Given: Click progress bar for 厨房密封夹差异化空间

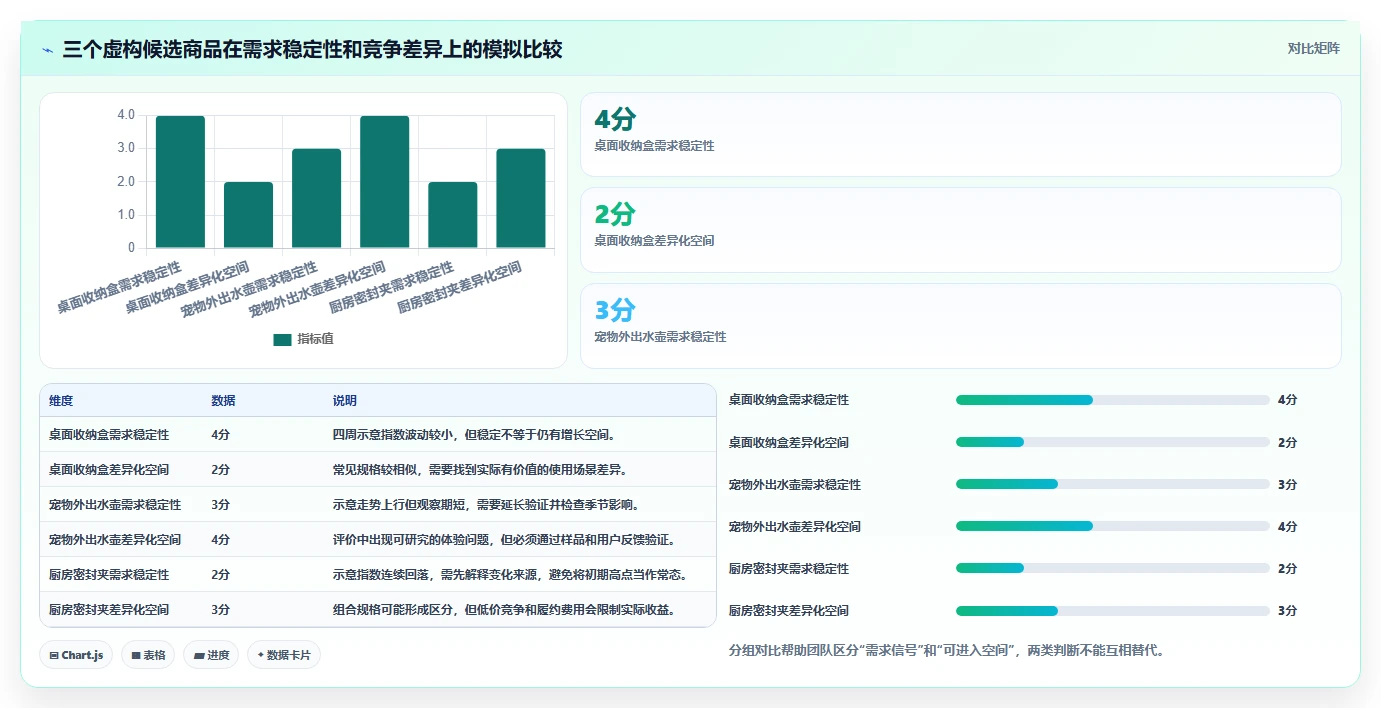Looking at the screenshot, I should (x=1112, y=611).
